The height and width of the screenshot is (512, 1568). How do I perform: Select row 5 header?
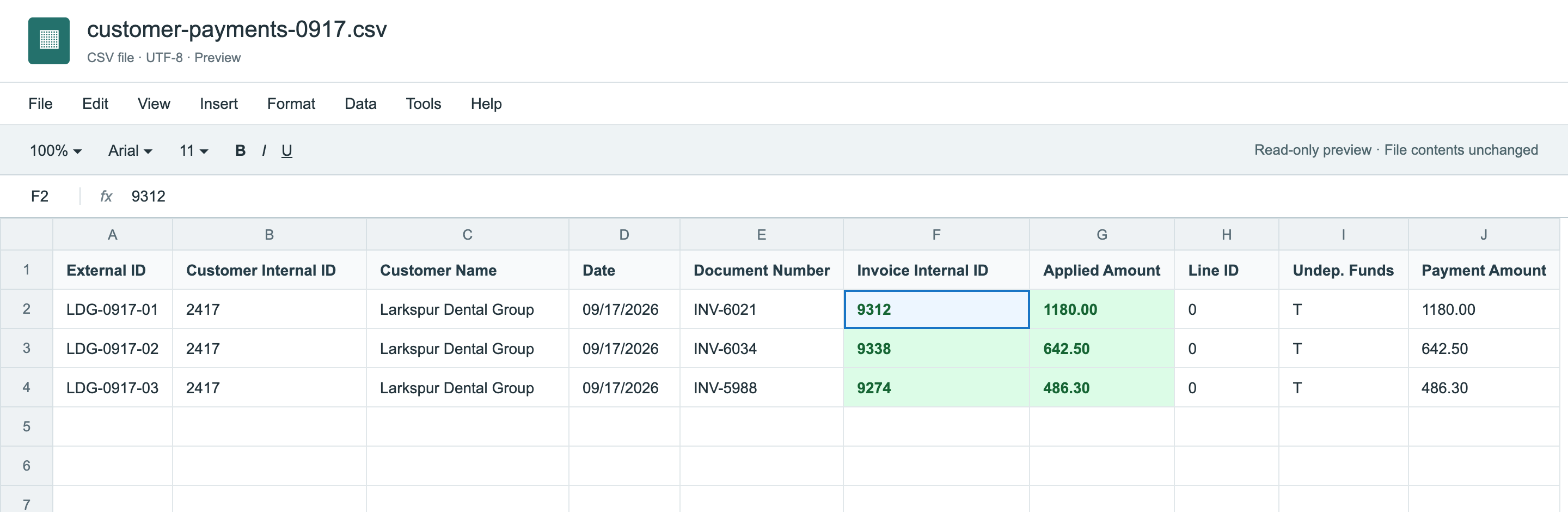[x=27, y=427]
